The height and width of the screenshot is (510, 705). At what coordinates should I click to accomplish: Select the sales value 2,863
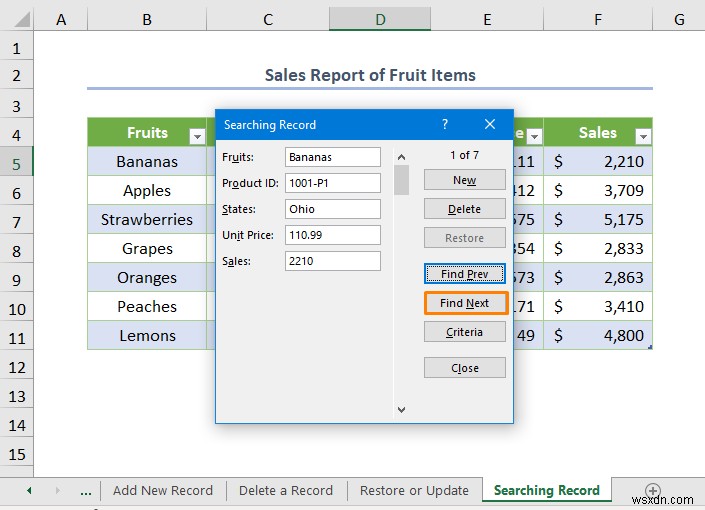point(598,277)
